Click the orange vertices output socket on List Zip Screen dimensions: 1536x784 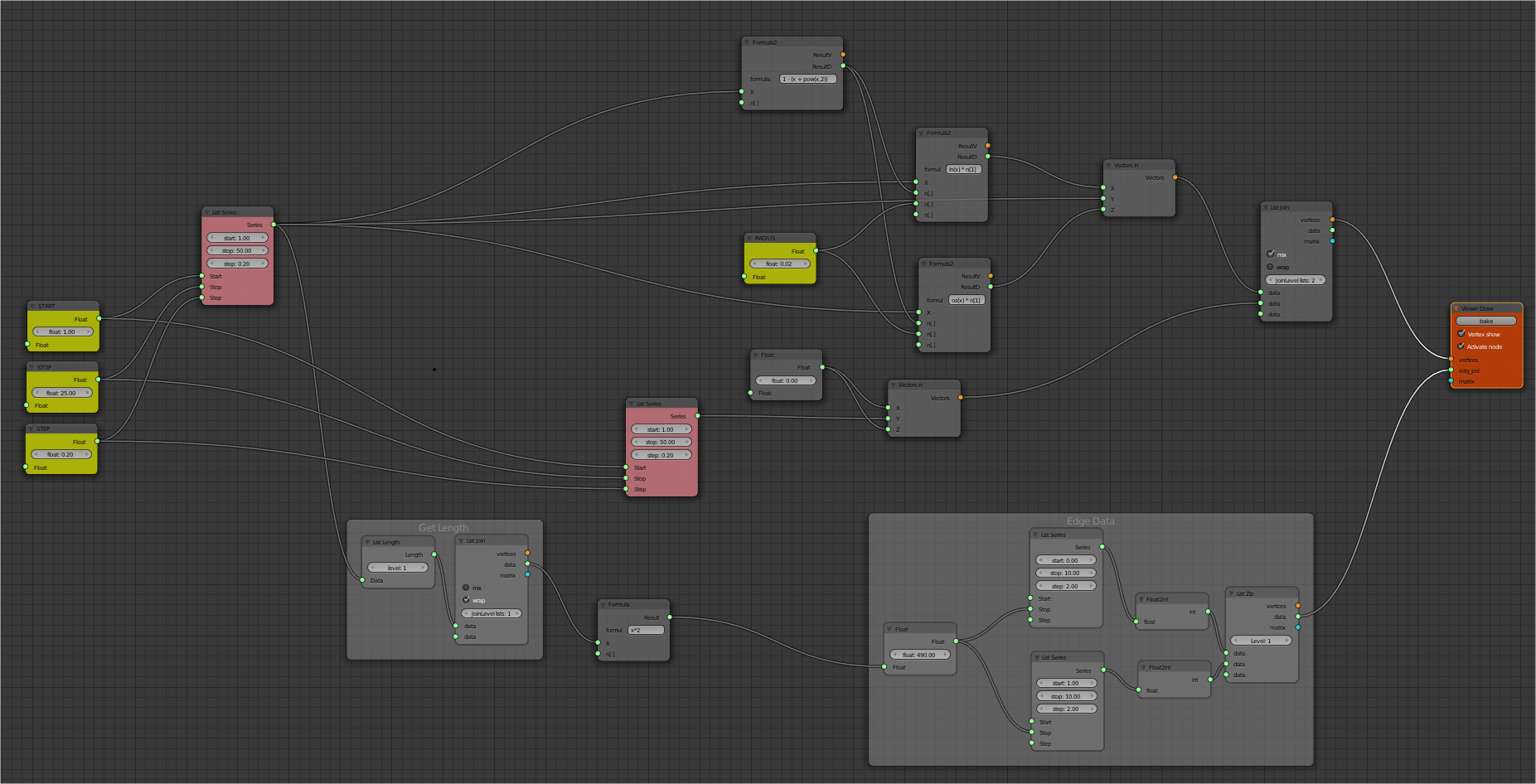point(1298,606)
